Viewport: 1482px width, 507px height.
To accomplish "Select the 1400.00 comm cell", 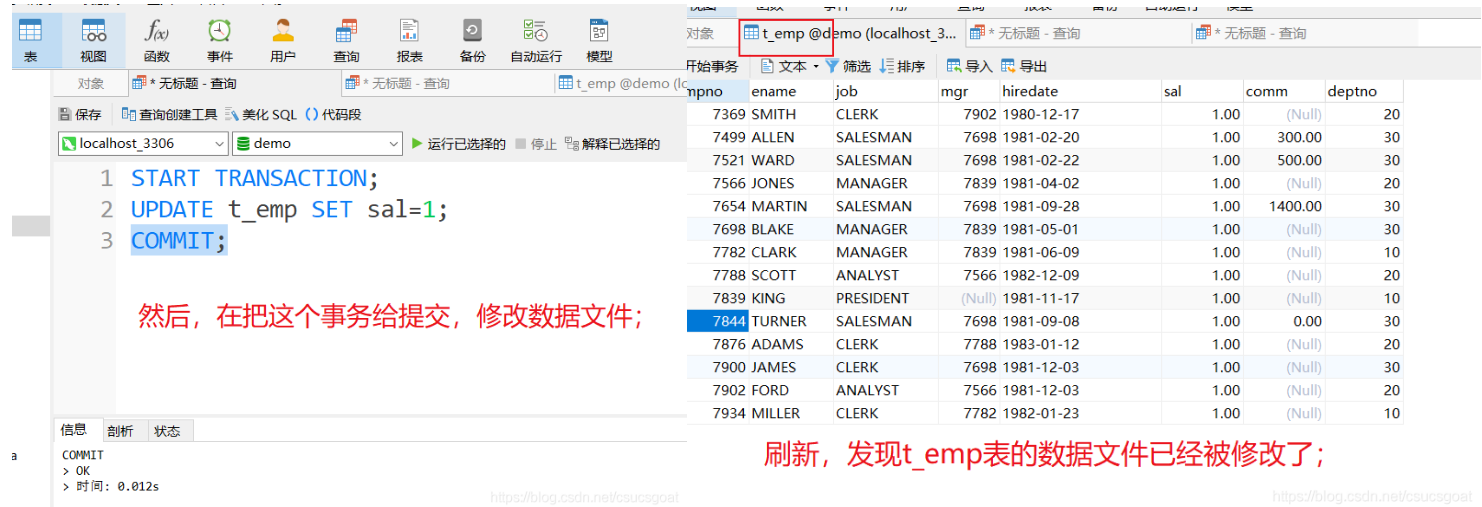I will point(1283,206).
